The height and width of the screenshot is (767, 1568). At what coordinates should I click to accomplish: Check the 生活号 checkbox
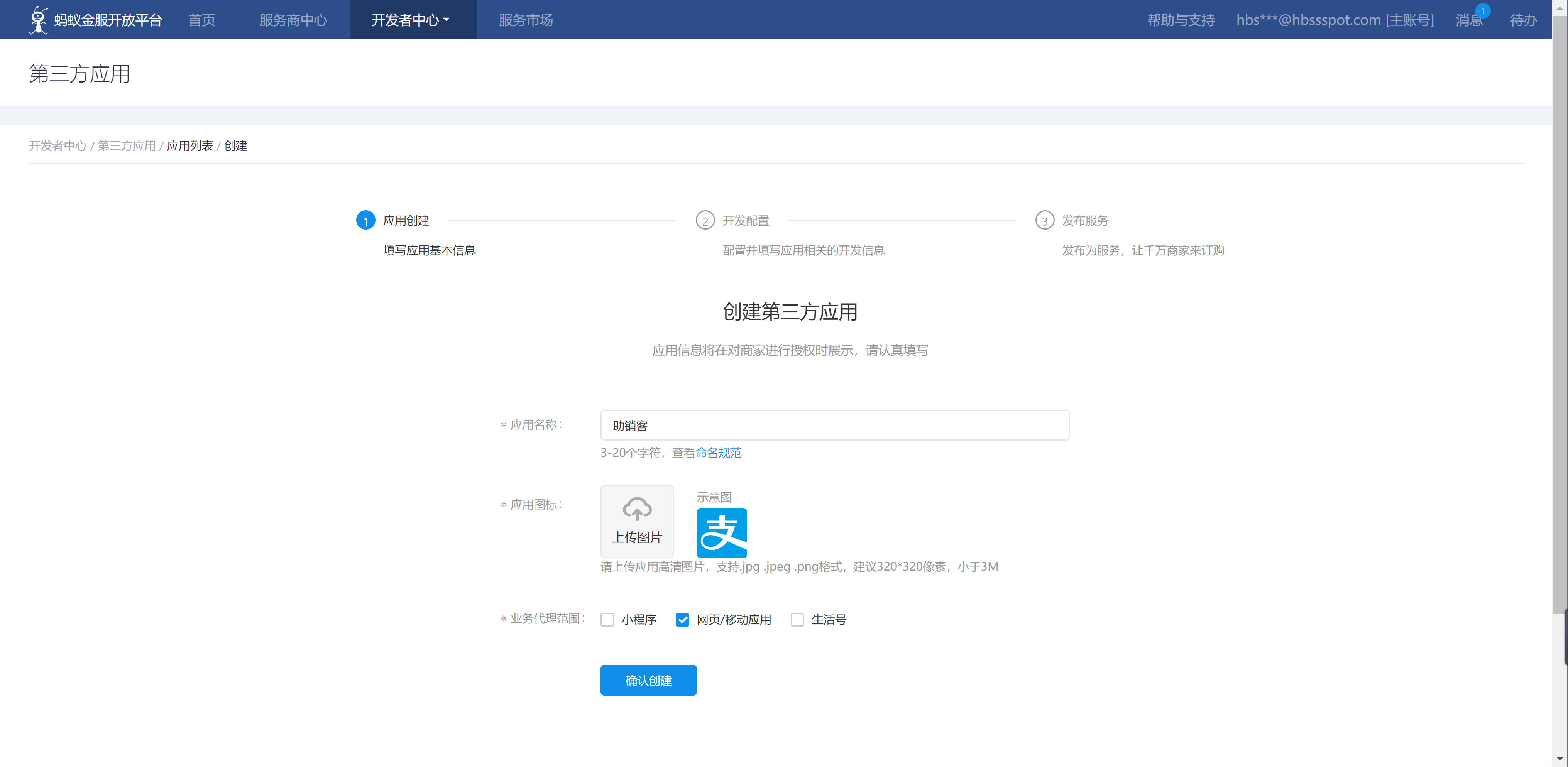[x=797, y=620]
